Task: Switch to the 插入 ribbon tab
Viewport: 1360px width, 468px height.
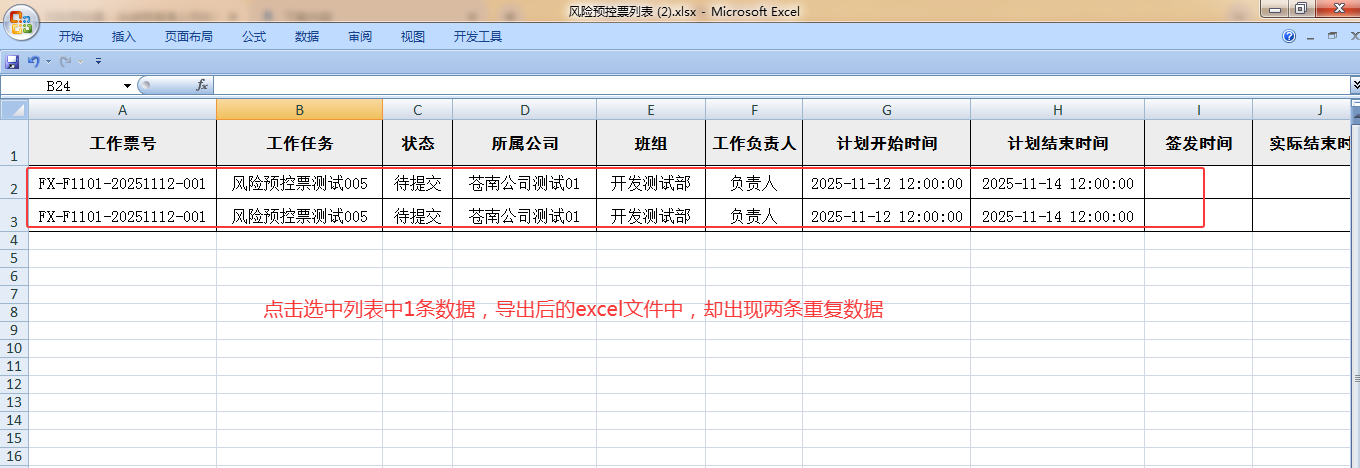Action: pyautogui.click(x=124, y=37)
